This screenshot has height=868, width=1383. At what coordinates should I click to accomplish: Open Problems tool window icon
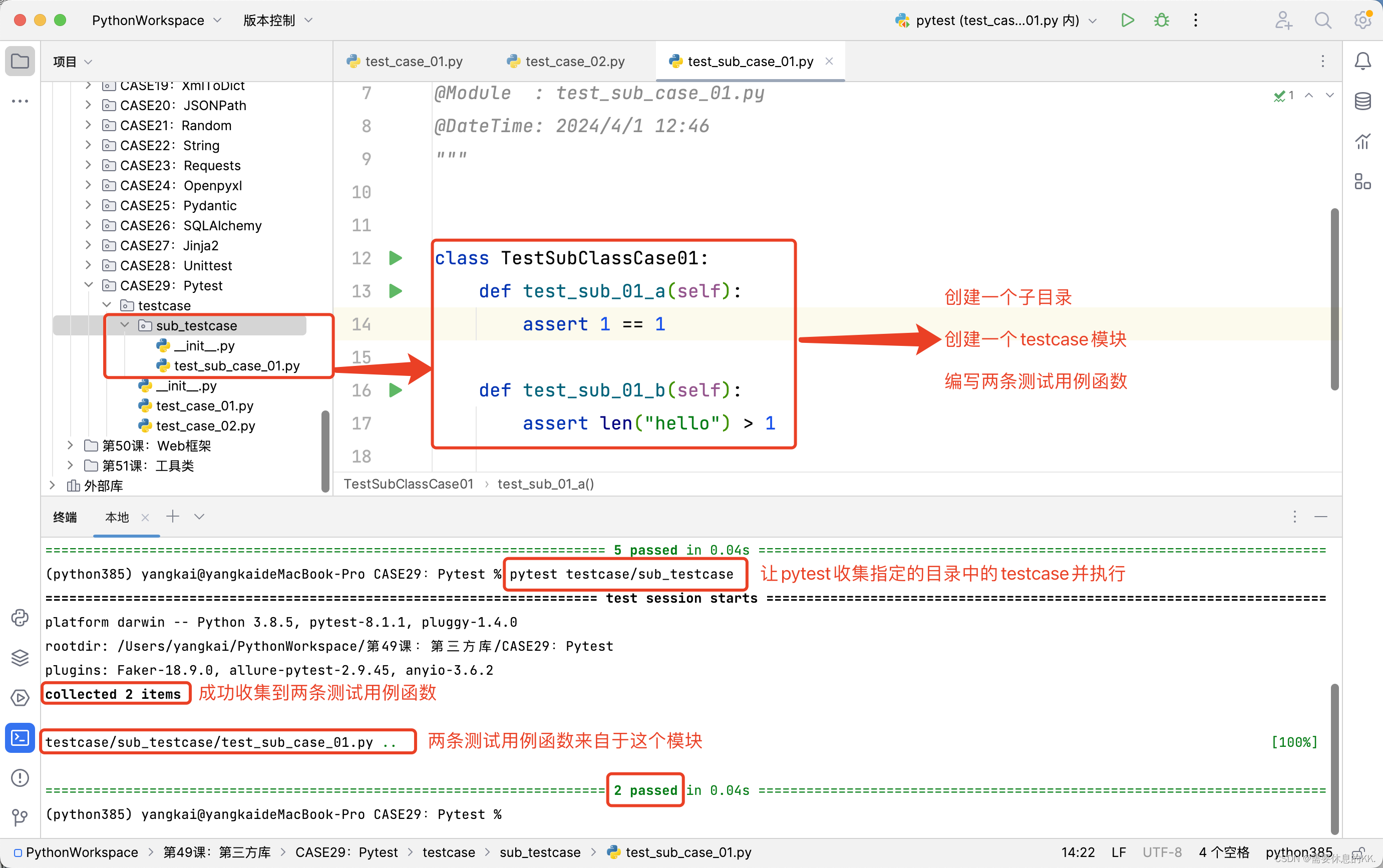[20, 778]
